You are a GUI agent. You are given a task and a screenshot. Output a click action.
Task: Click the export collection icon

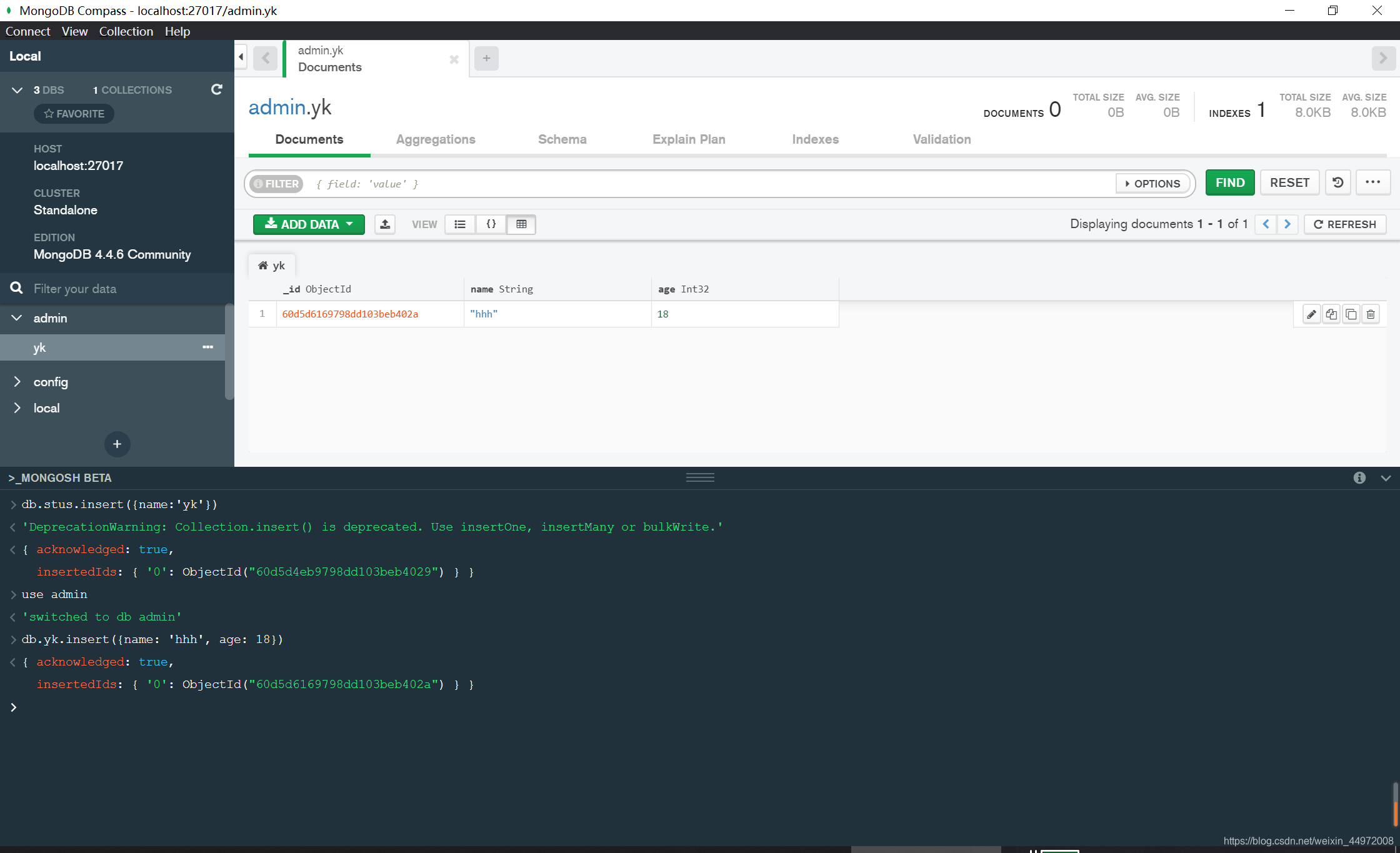(x=385, y=224)
